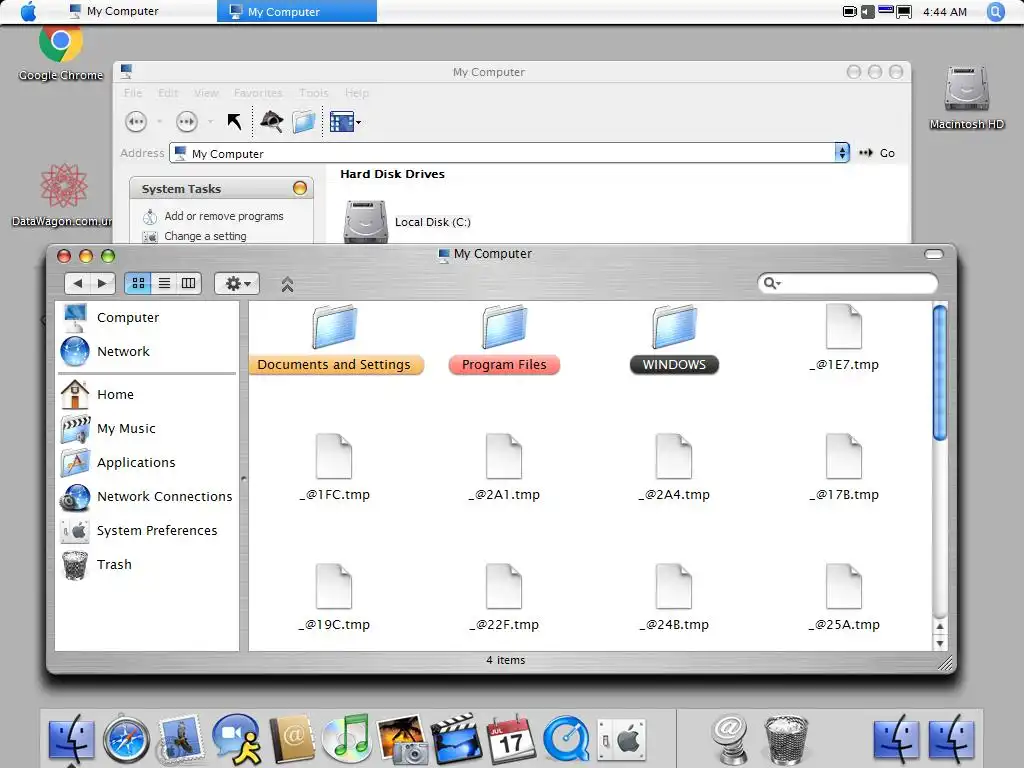The width and height of the screenshot is (1024, 768).
Task: Launch QuickTime Player in dock
Action: tap(566, 739)
